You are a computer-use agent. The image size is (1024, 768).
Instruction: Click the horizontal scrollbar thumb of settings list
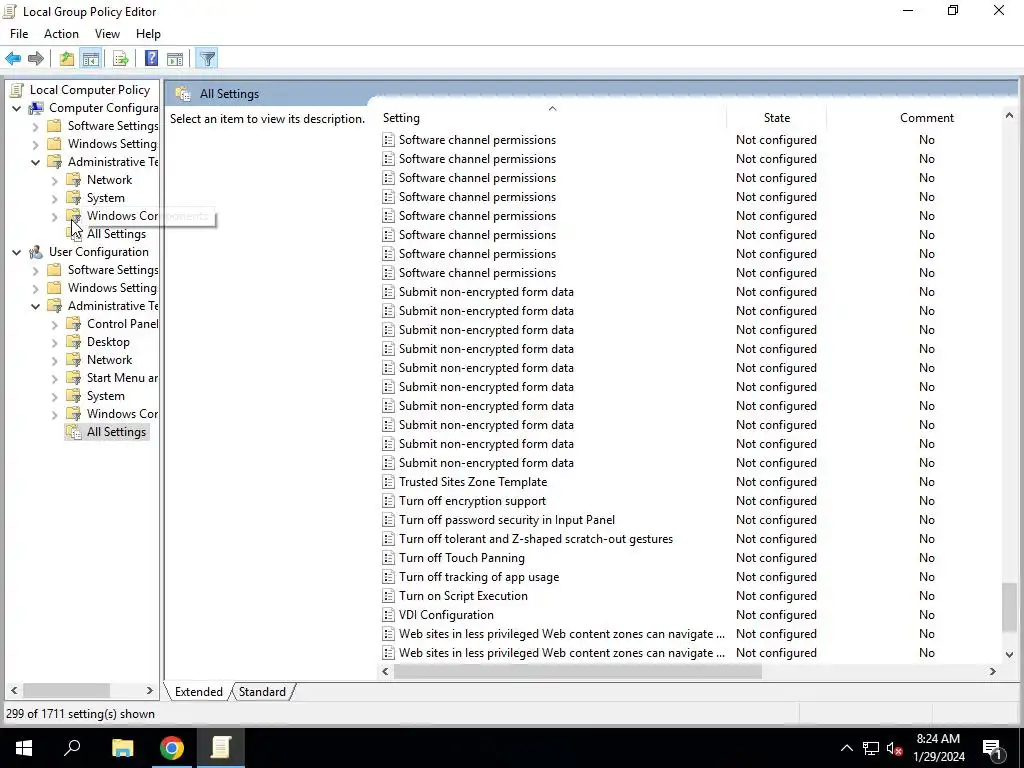(577, 671)
